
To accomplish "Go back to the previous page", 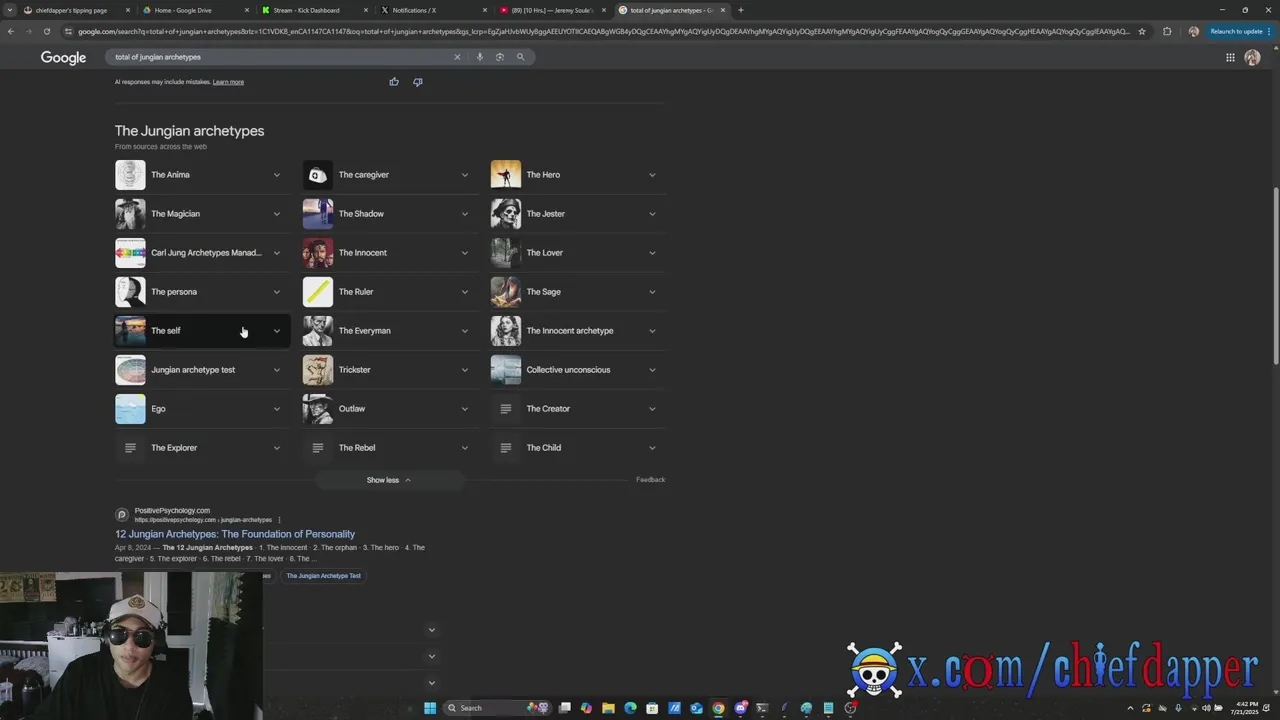I will click(x=10, y=31).
